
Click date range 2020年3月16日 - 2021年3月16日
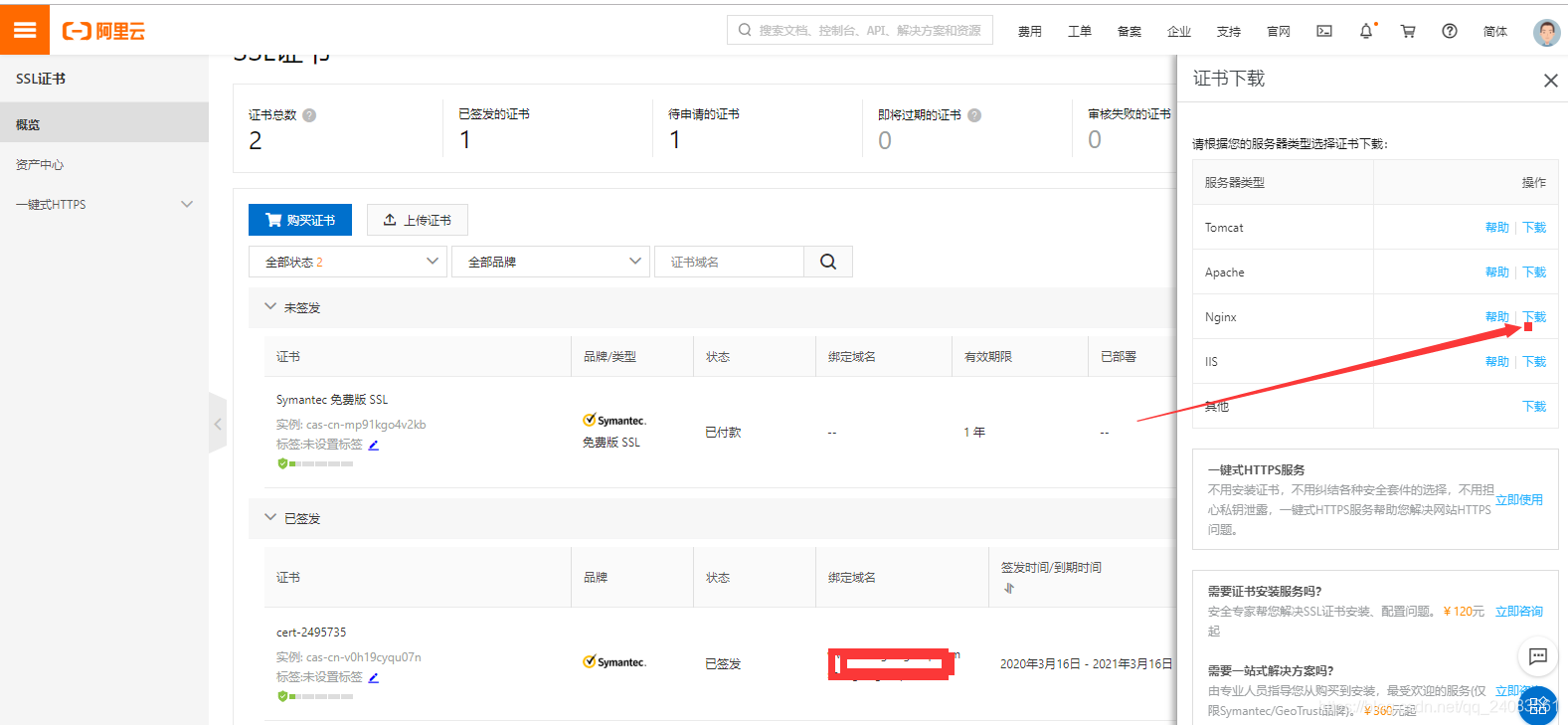tap(1087, 664)
